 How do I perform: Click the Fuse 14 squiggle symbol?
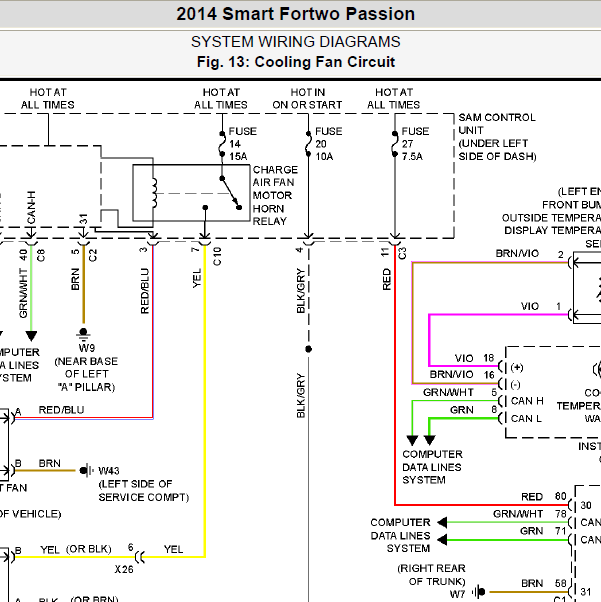click(222, 144)
